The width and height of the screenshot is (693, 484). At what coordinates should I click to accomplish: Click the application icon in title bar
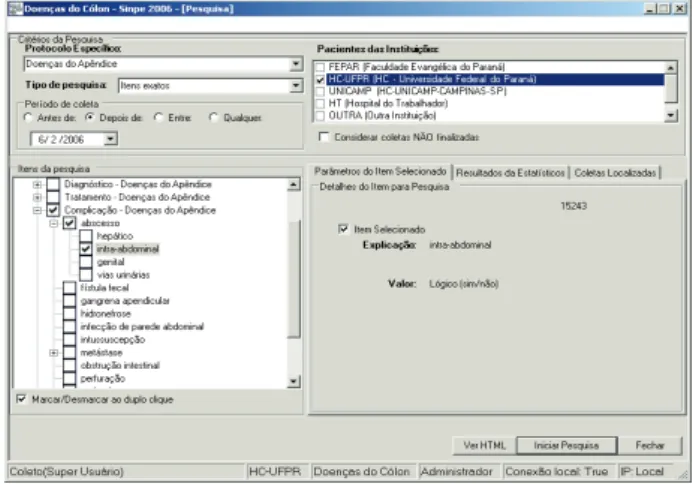(x=15, y=8)
